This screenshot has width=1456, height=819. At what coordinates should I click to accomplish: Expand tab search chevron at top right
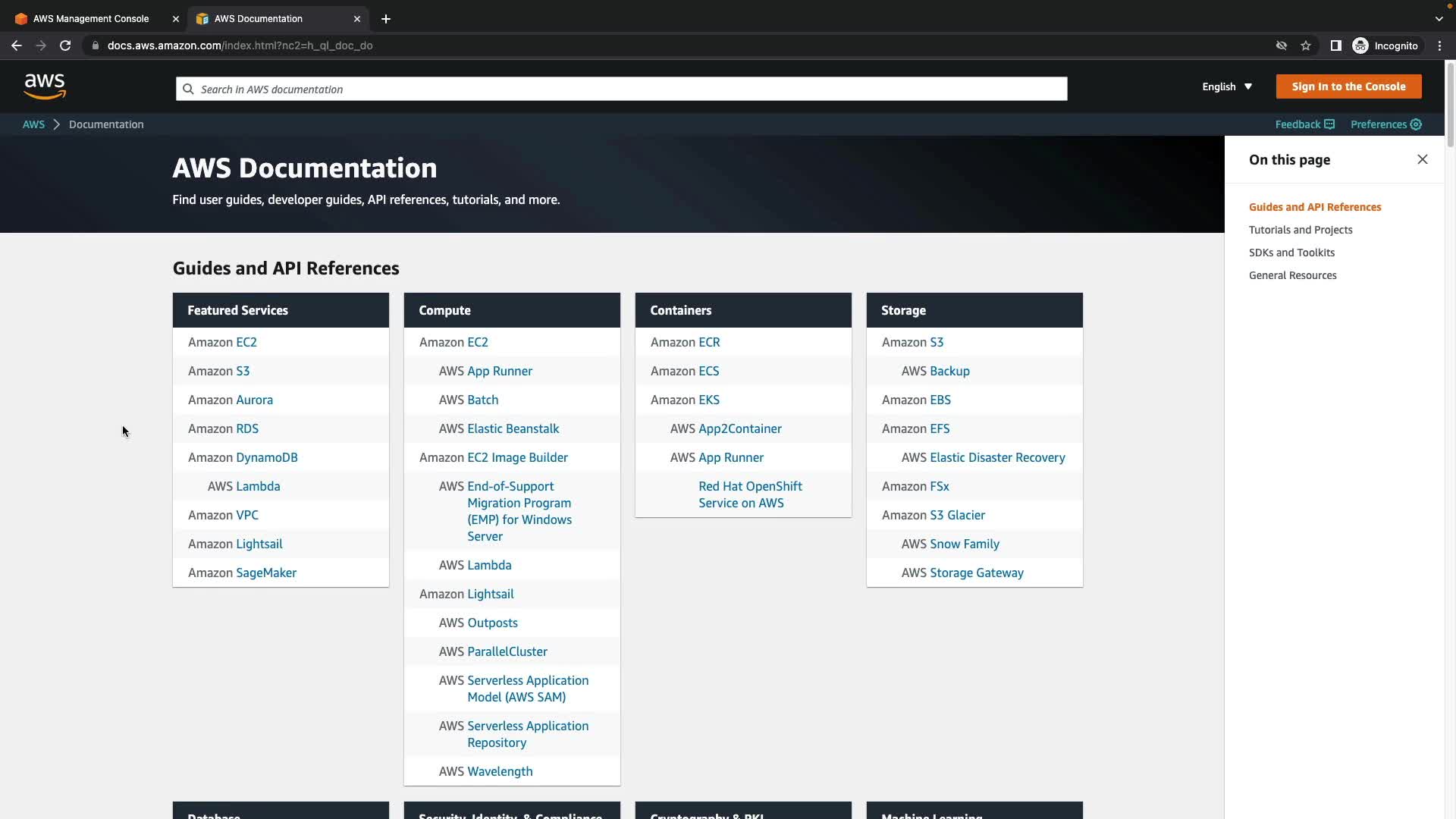point(1439,19)
